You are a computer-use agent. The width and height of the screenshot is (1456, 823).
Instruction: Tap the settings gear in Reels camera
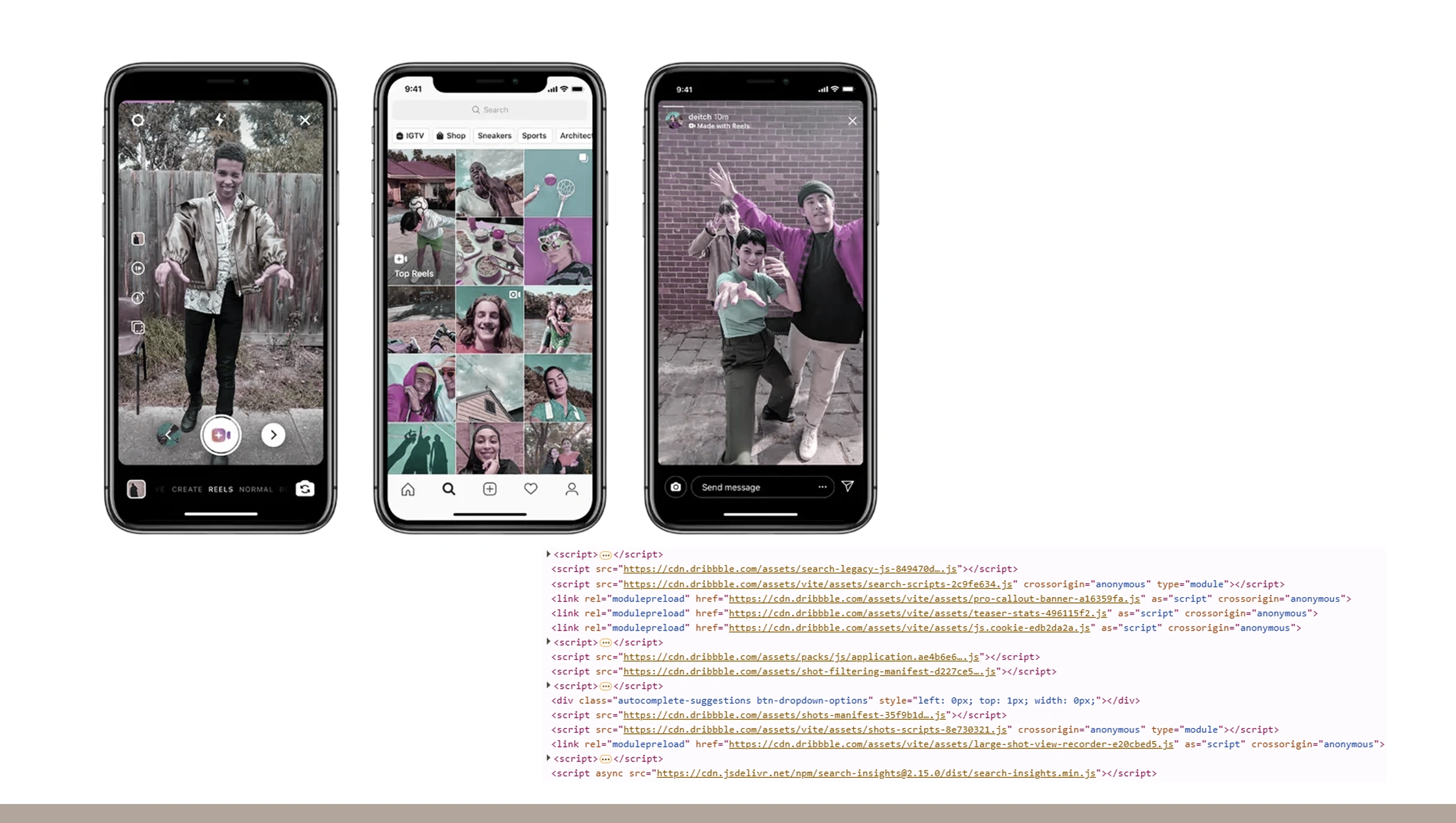tap(138, 120)
